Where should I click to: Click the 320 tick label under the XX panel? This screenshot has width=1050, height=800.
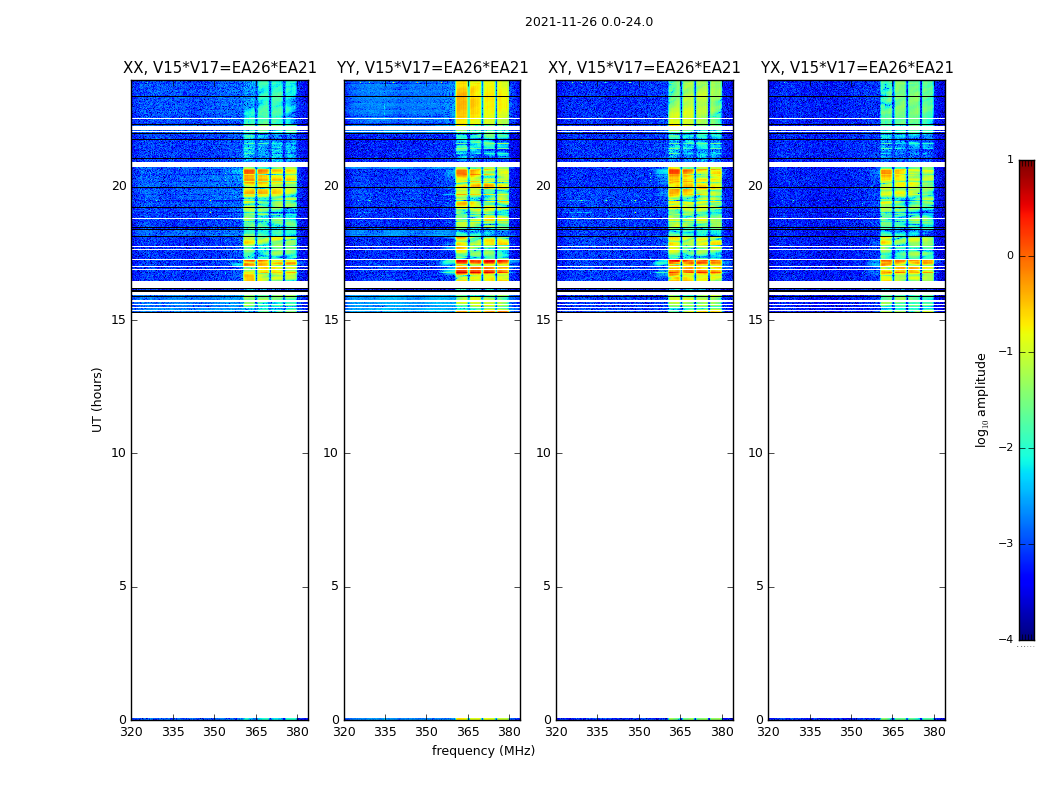[131, 732]
